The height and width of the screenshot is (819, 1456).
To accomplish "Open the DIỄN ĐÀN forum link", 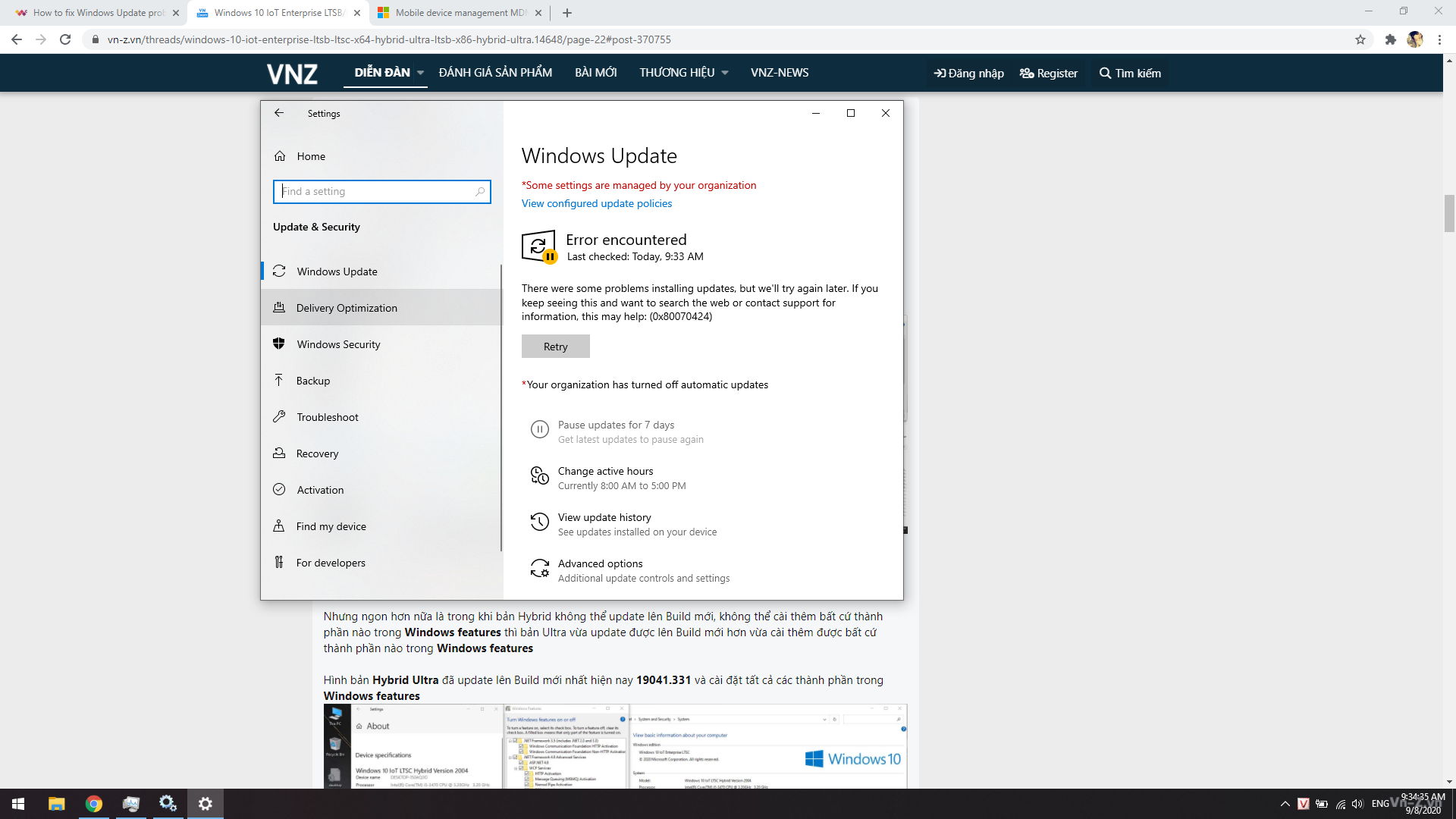I will 381,73.
